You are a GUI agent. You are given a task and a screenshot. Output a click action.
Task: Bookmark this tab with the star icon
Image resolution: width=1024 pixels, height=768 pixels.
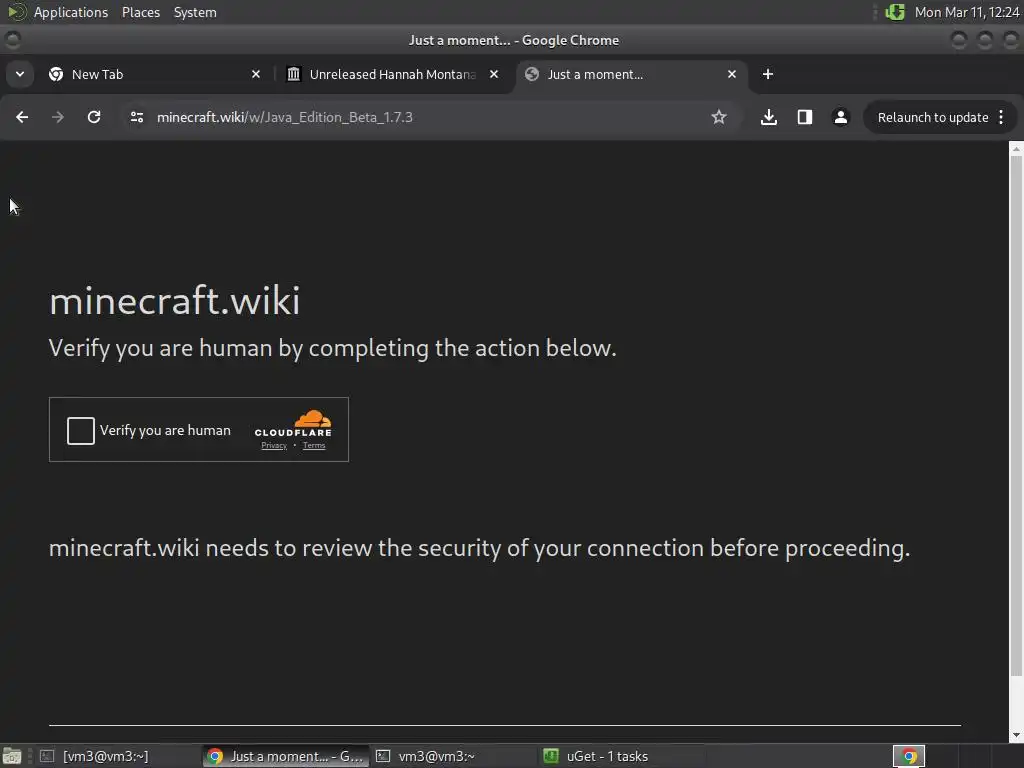[718, 117]
